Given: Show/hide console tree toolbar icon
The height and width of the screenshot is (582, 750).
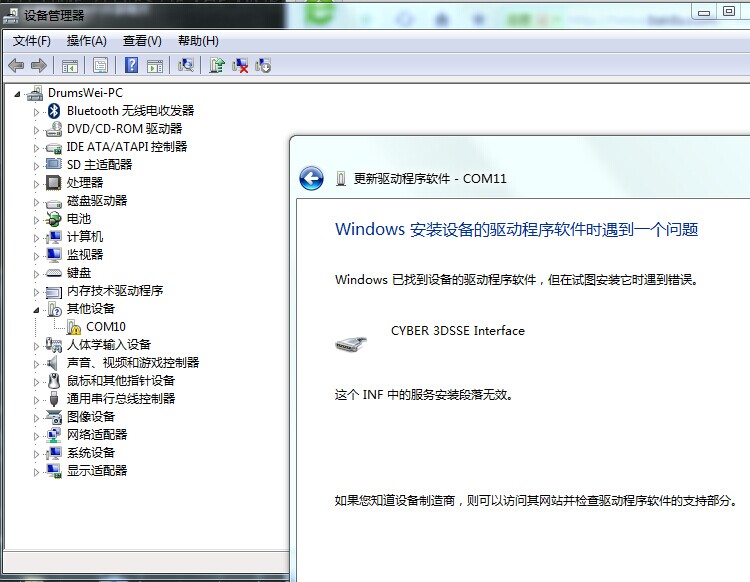Looking at the screenshot, I should click(x=70, y=66).
